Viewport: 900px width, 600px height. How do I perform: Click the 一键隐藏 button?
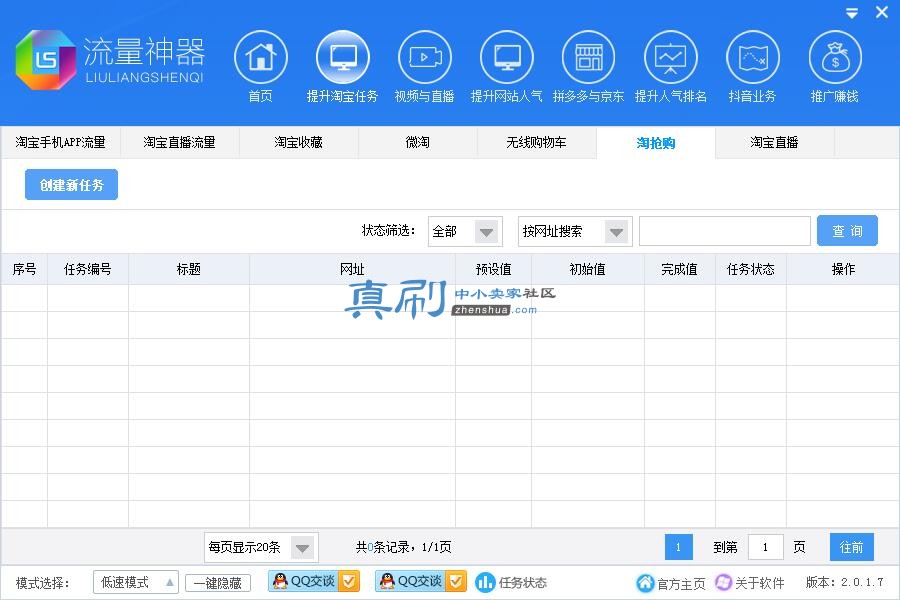coord(218,583)
